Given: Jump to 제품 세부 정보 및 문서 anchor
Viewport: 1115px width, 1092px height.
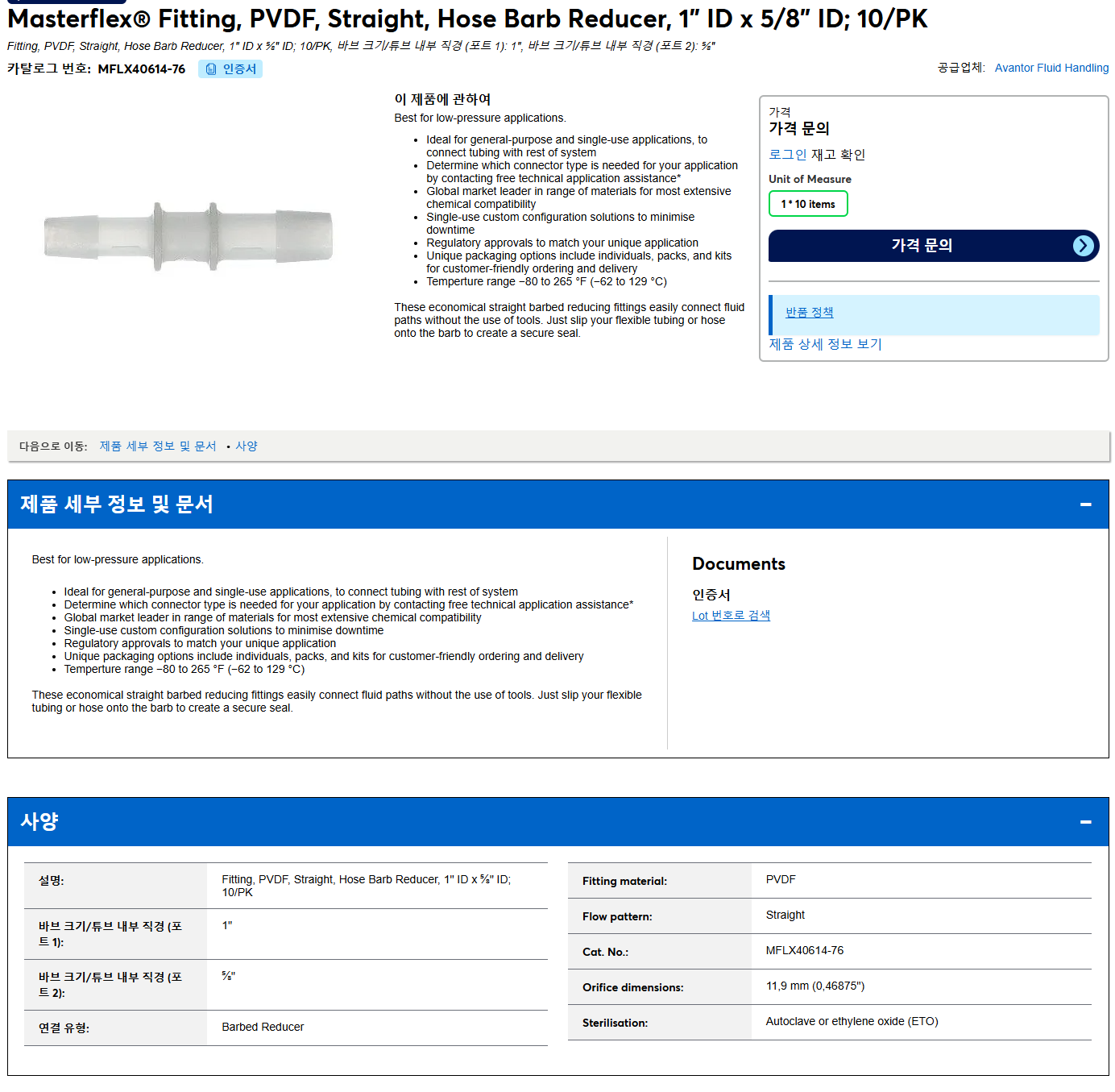Looking at the screenshot, I should pyautogui.click(x=158, y=446).
